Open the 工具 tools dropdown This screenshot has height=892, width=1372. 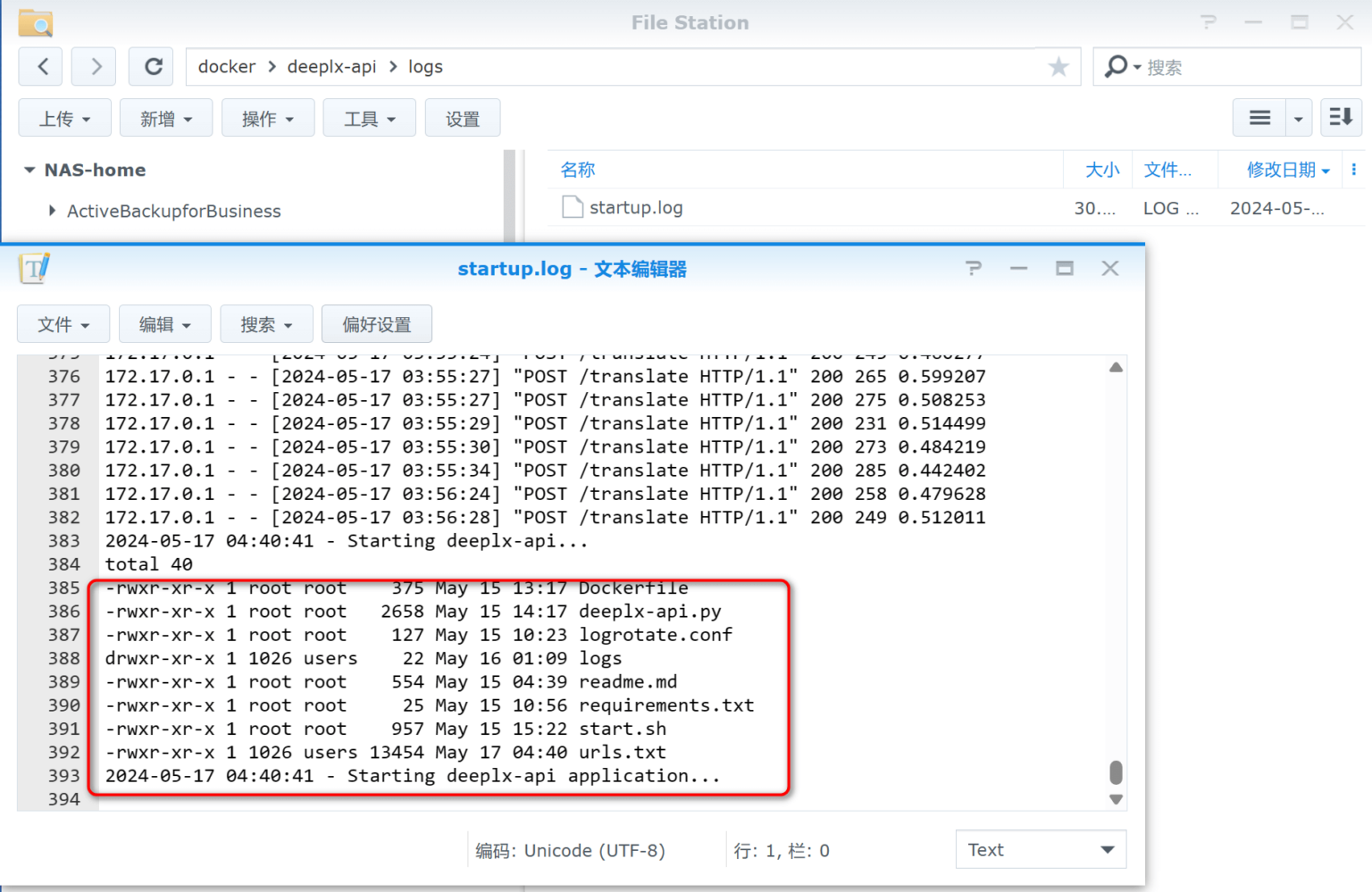tap(369, 117)
